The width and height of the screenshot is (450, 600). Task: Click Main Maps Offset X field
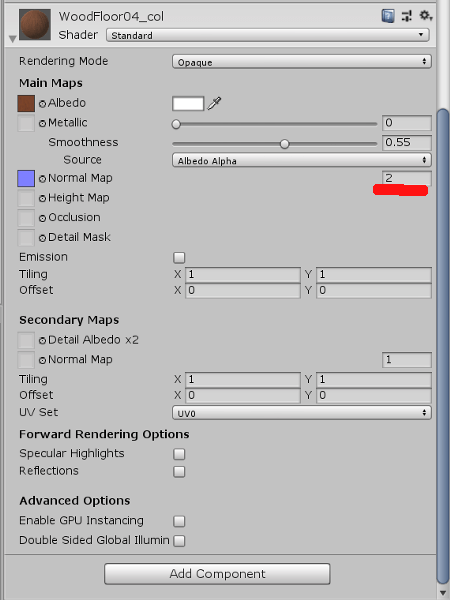(243, 291)
